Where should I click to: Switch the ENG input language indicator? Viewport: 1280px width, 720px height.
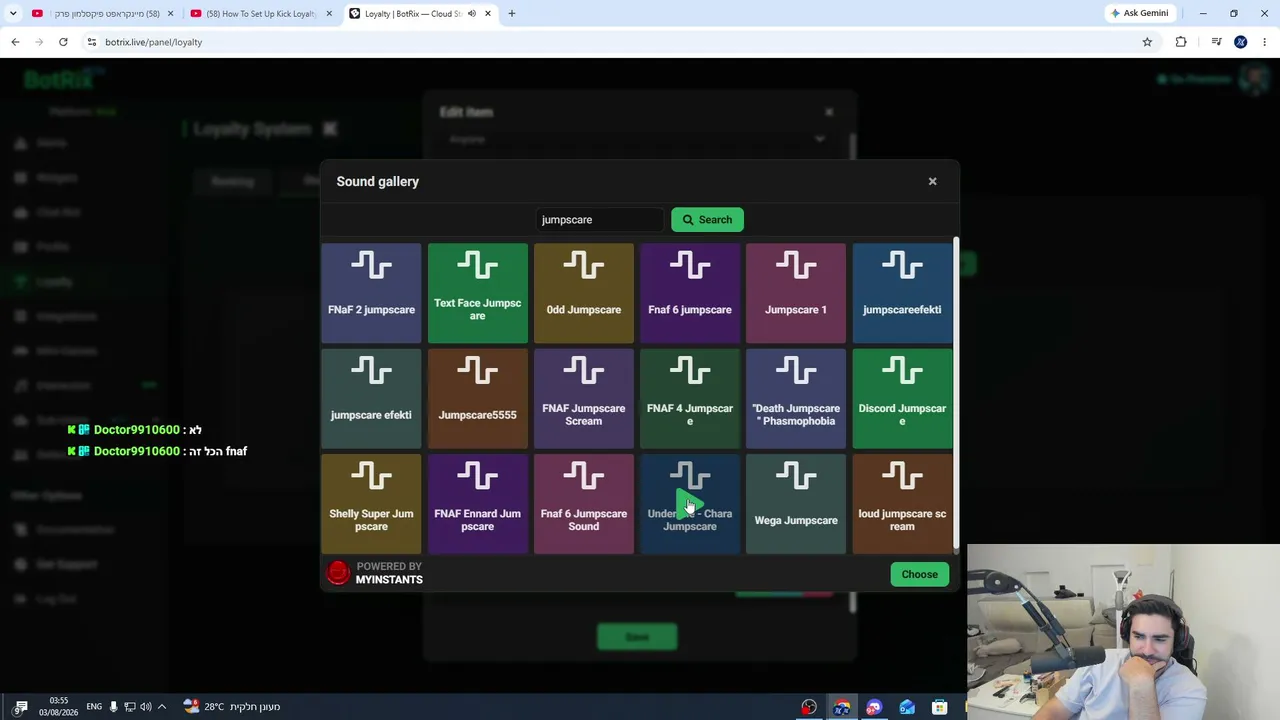(94, 707)
